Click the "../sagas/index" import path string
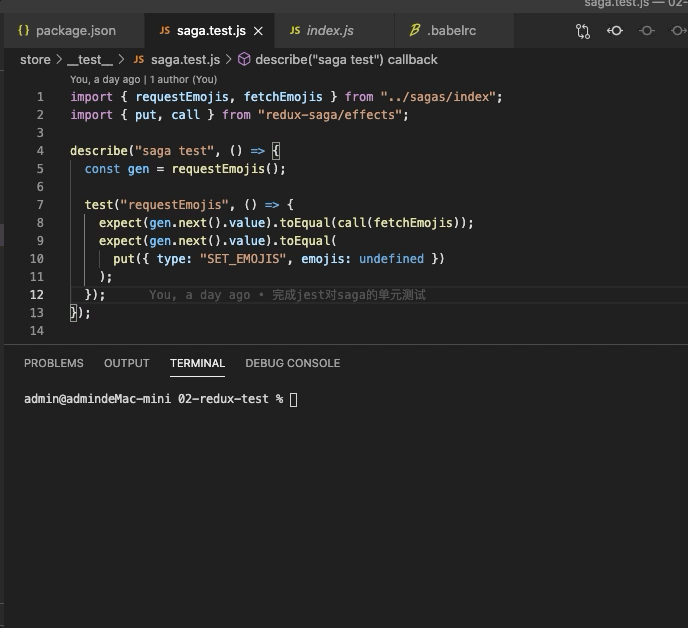Screen dimensions: 688x628 (439, 97)
